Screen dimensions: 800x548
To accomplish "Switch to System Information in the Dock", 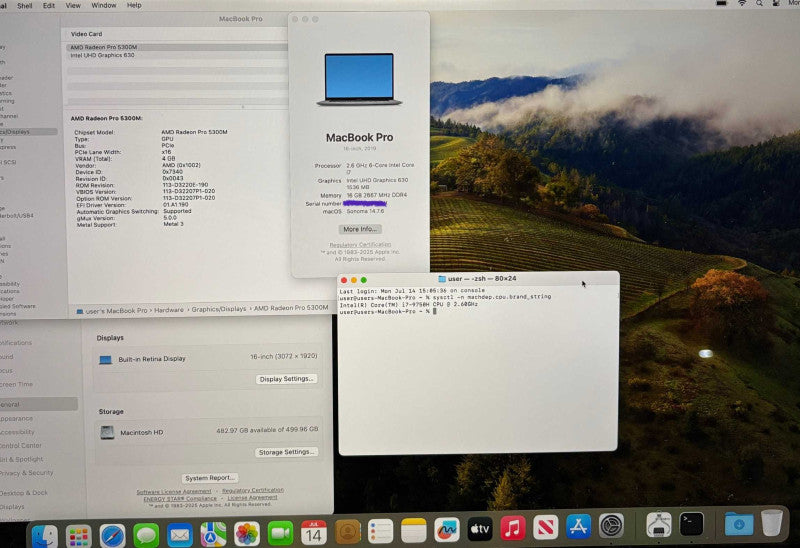I will point(659,525).
